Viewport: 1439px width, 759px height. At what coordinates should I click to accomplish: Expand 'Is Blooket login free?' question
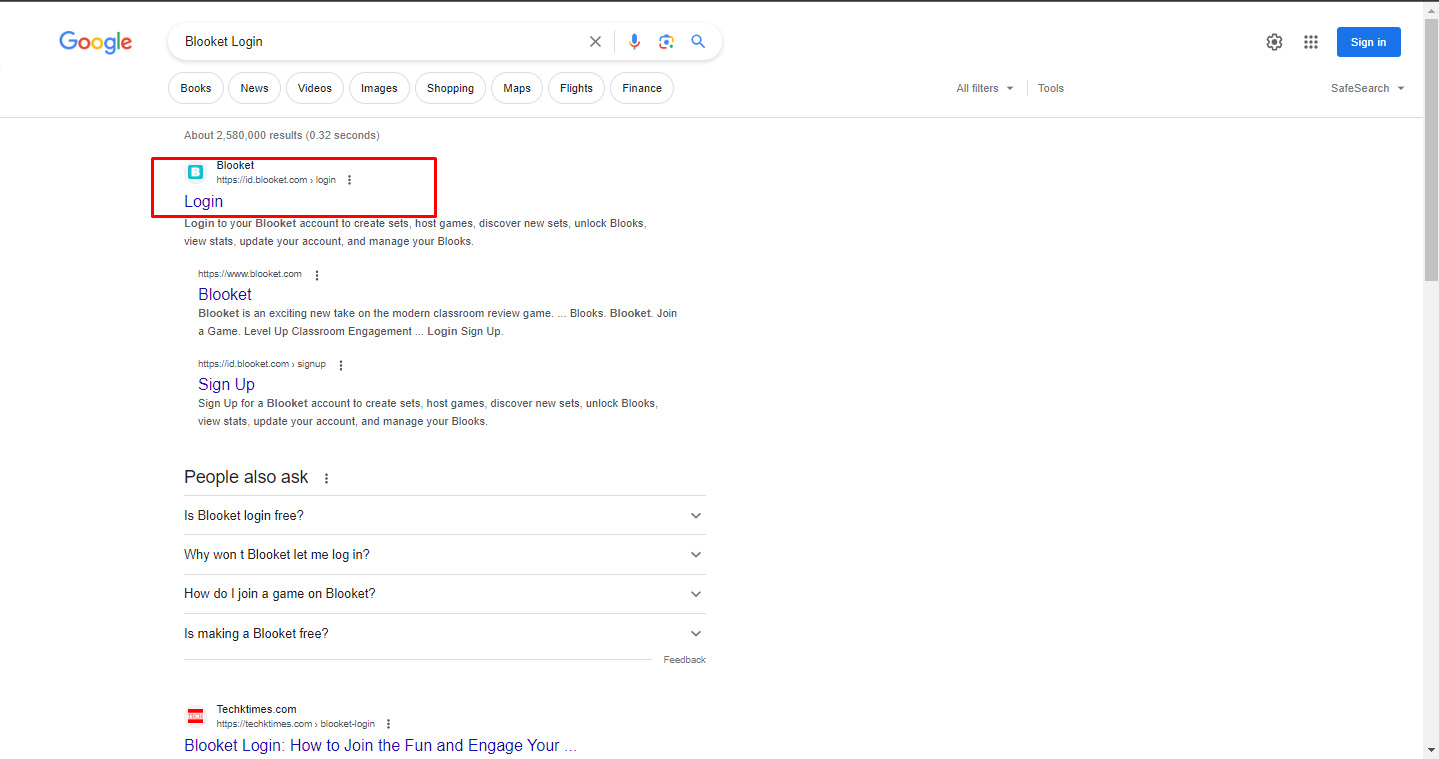tap(445, 515)
